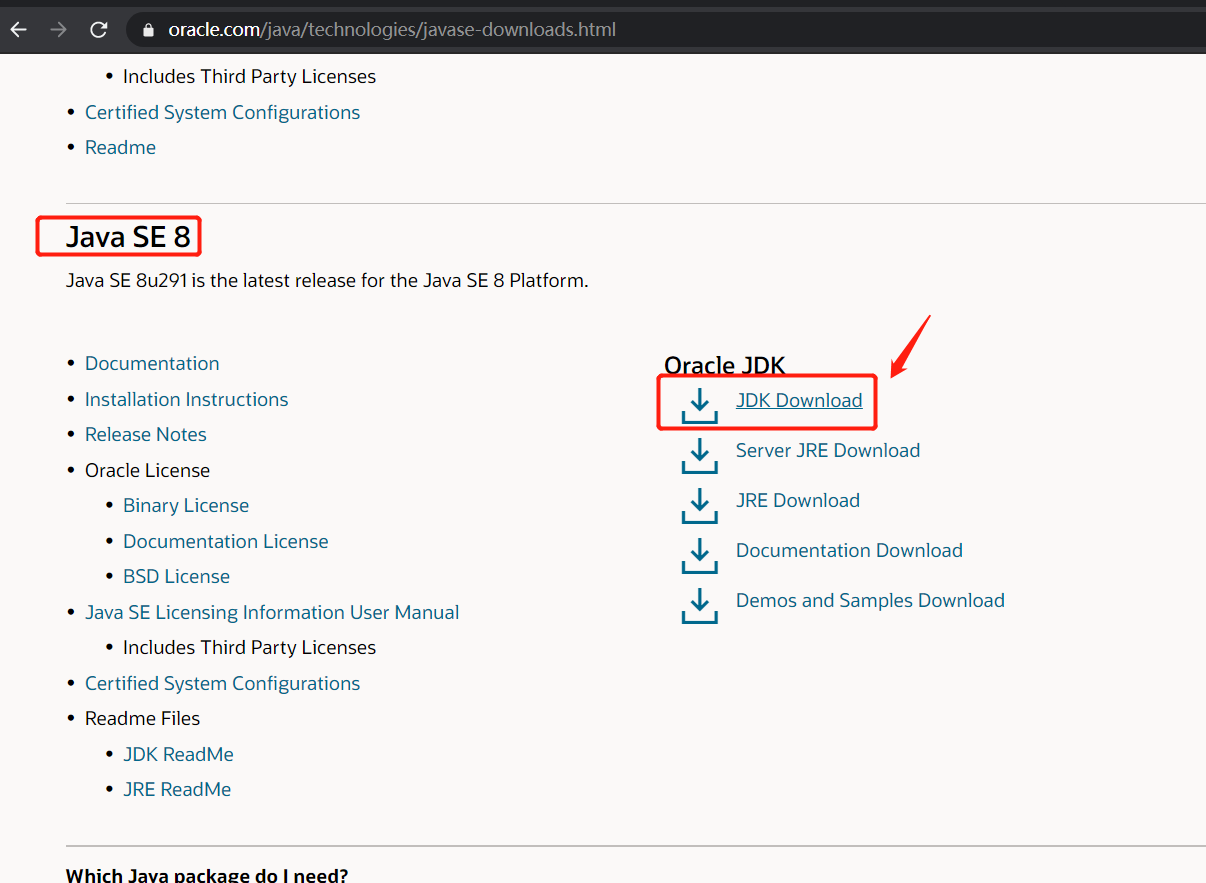Click the lock icon in address bar
This screenshot has width=1206, height=883.
[x=149, y=30]
